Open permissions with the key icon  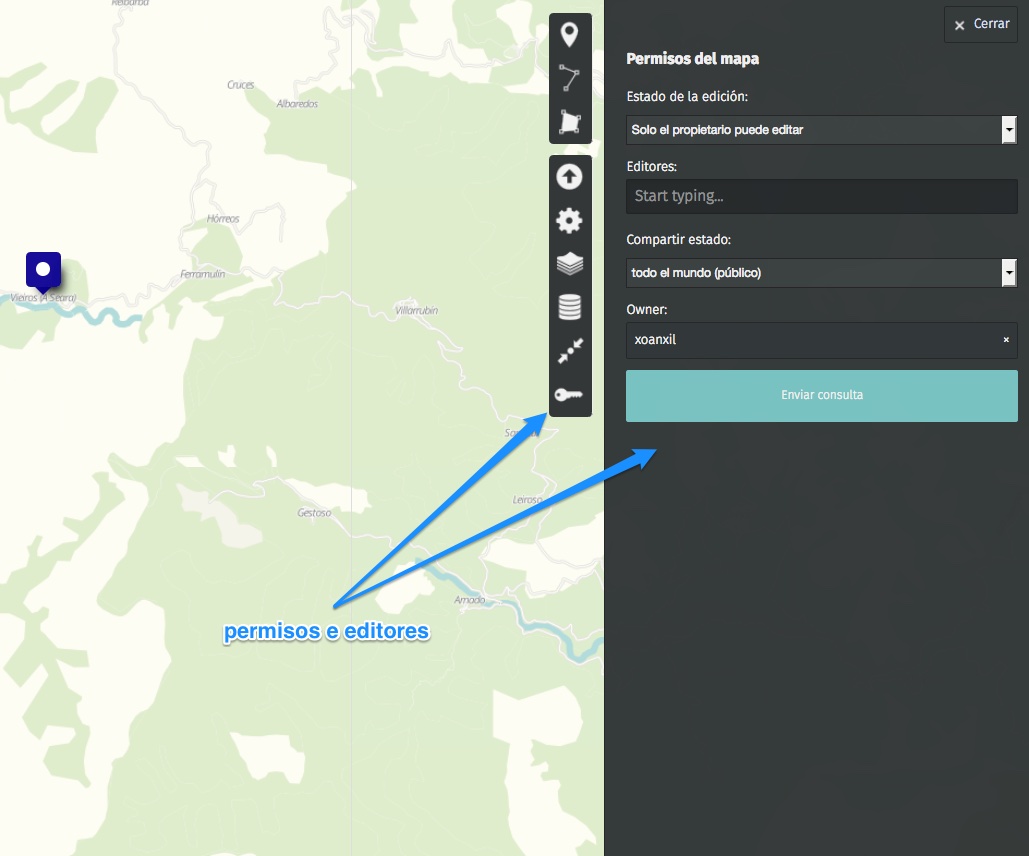(569, 395)
